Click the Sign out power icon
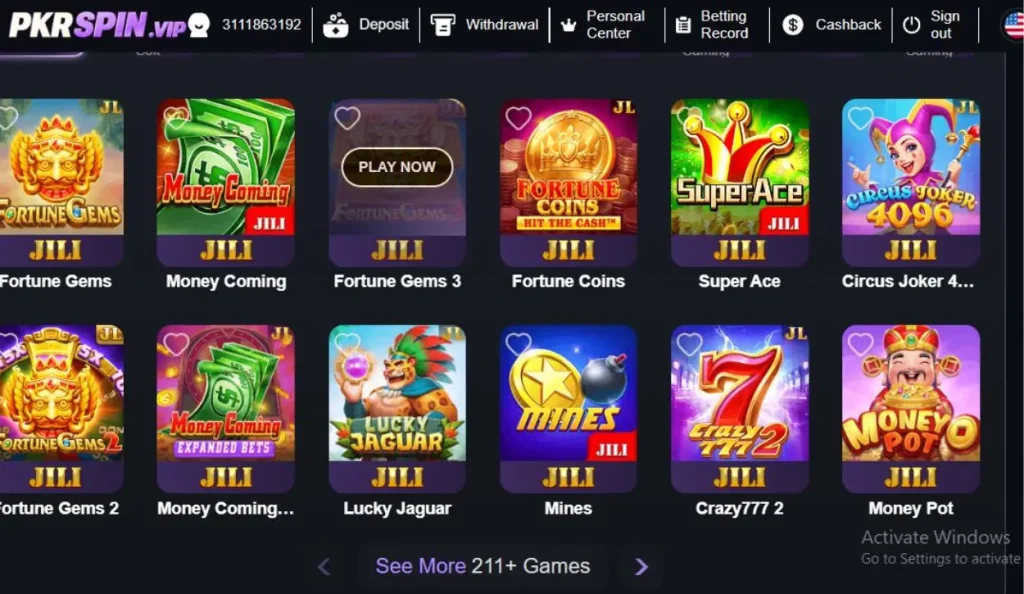The width and height of the screenshot is (1024, 594). [911, 25]
